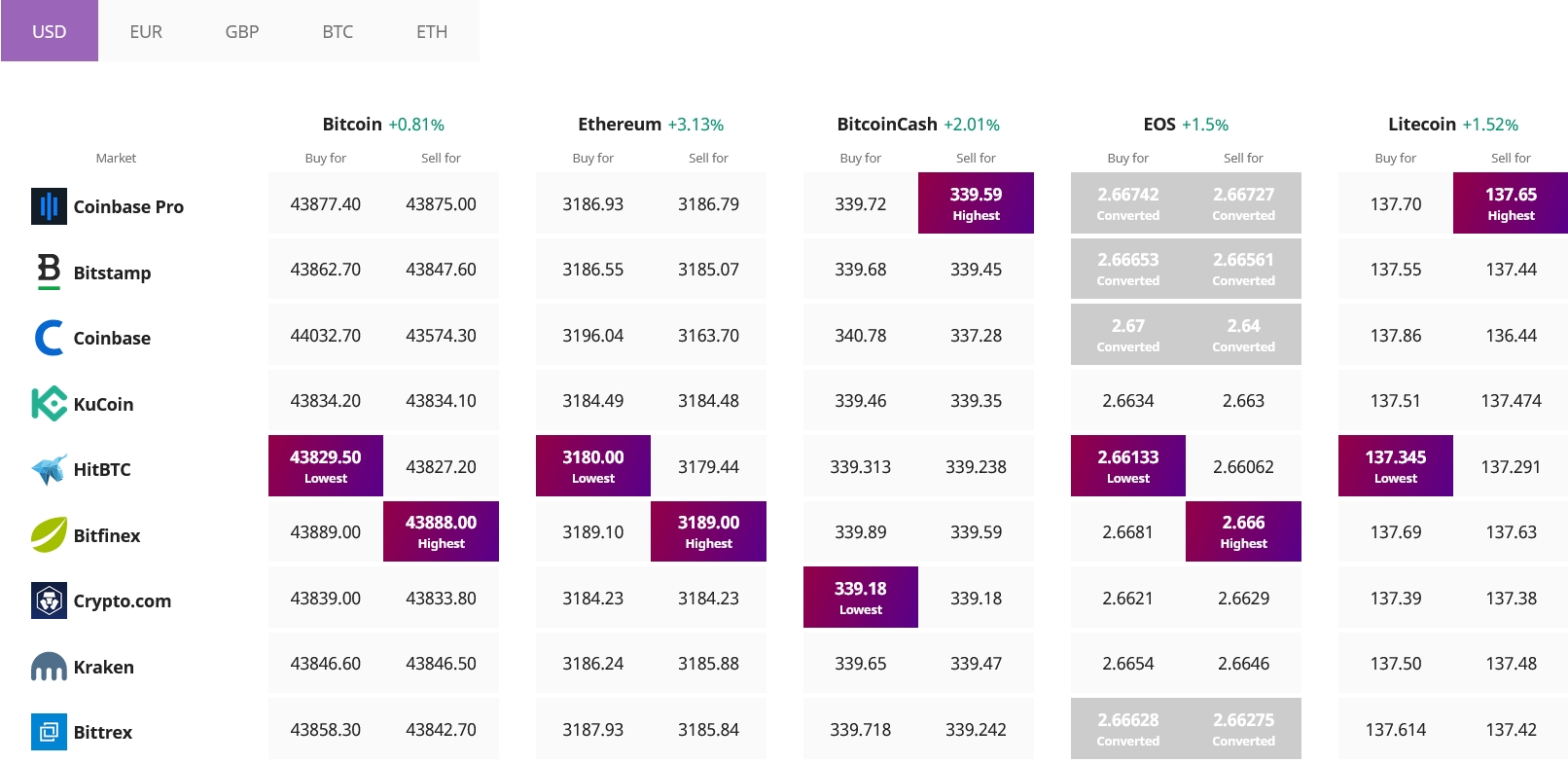The image size is (1568, 764).
Task: Click the Market column label
Action: pyautogui.click(x=116, y=158)
